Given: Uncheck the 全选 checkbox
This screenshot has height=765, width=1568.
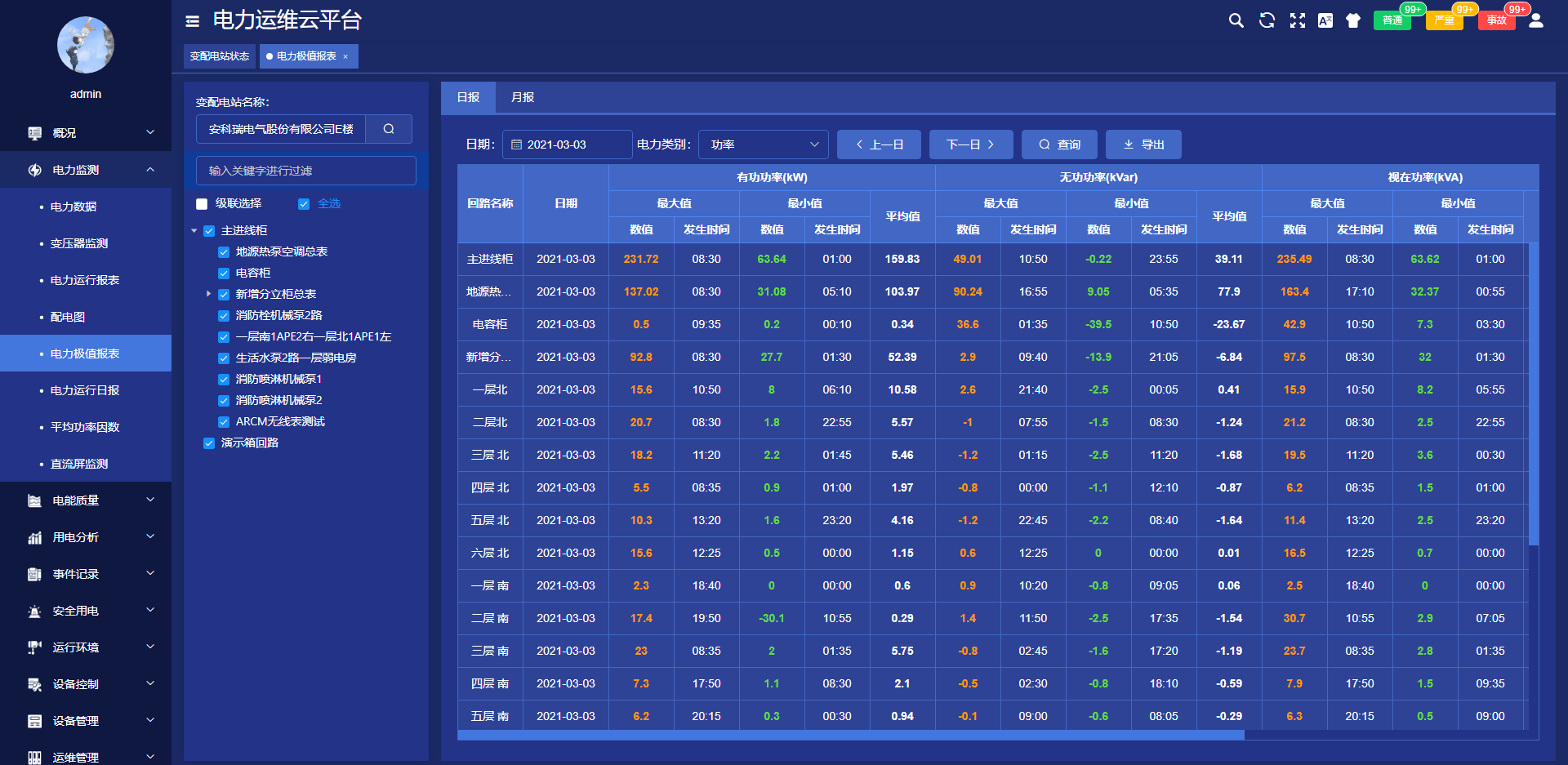Looking at the screenshot, I should pyautogui.click(x=304, y=204).
